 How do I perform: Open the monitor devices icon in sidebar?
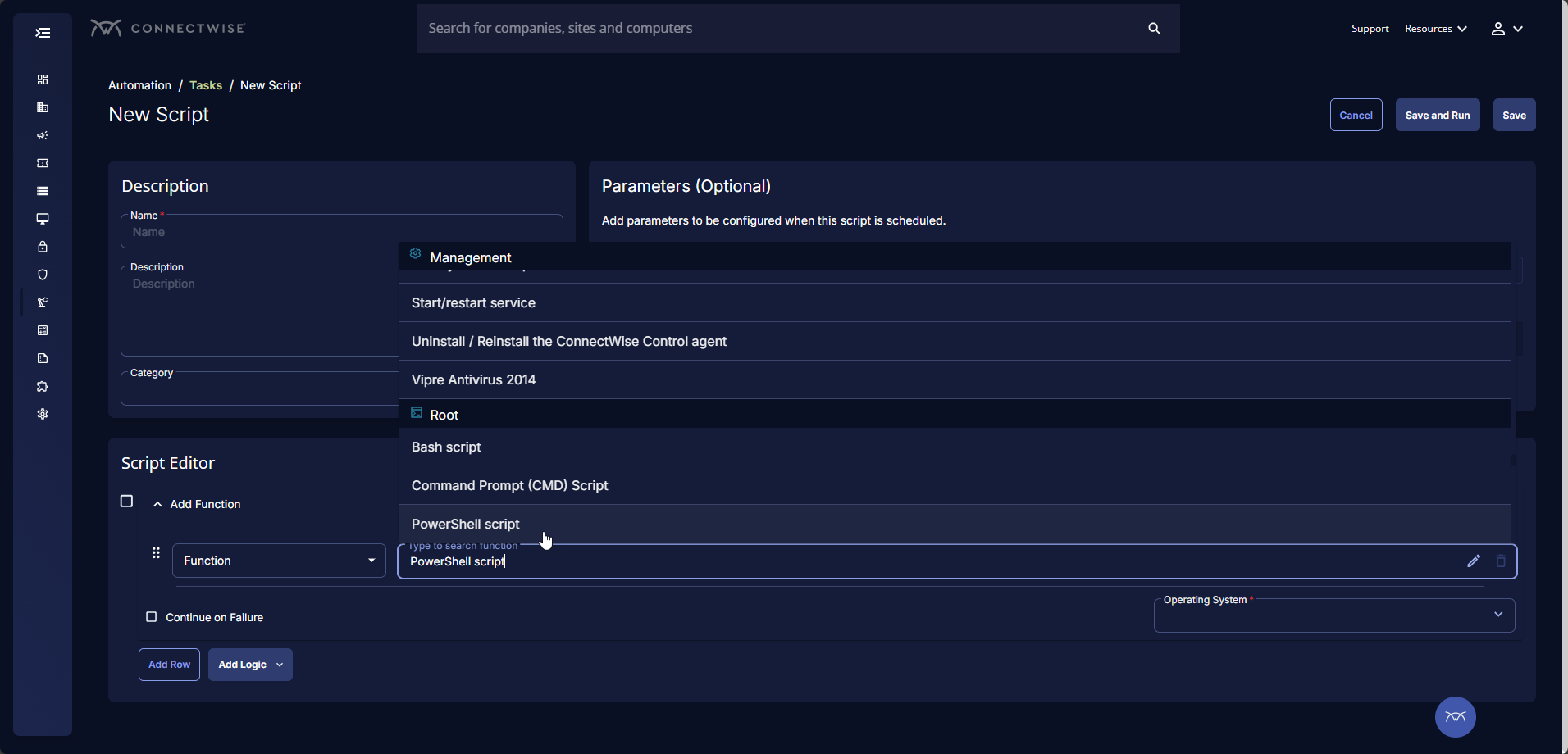[x=43, y=219]
